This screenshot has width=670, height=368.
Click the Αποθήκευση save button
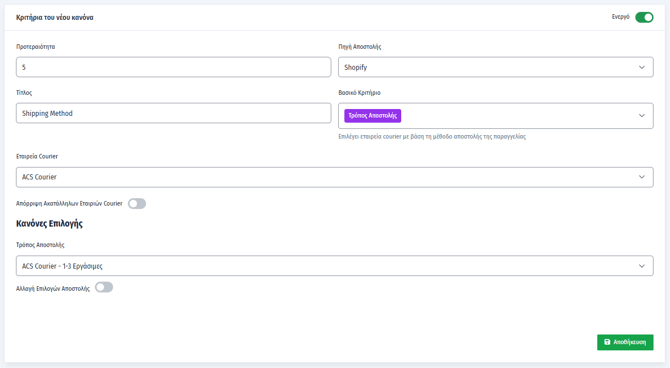625,342
